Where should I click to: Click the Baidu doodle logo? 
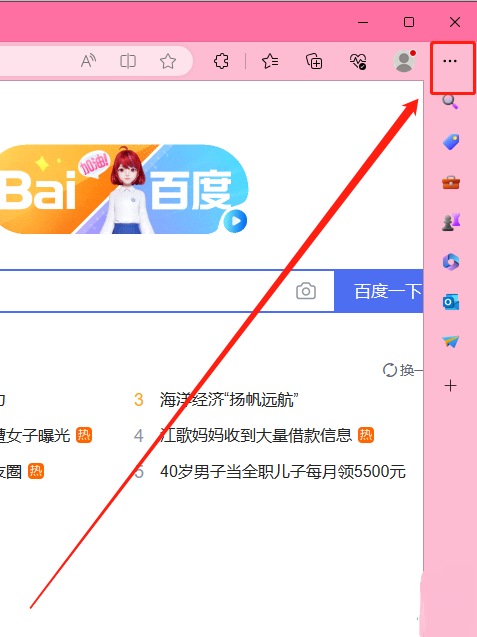pos(124,189)
